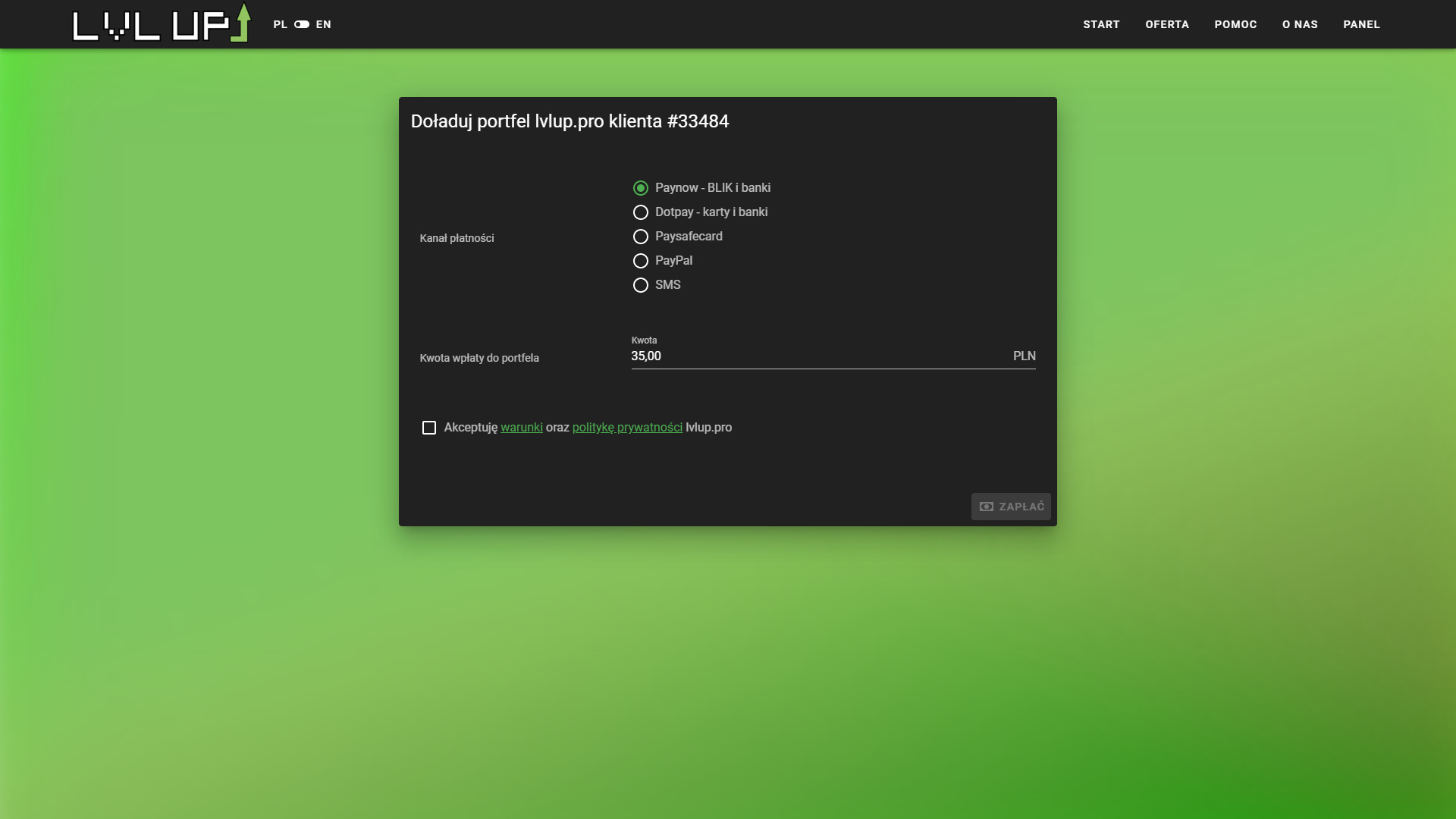This screenshot has height=819, width=1456.
Task: Select Paynow - BLIK i banki payment
Action: [x=641, y=188]
